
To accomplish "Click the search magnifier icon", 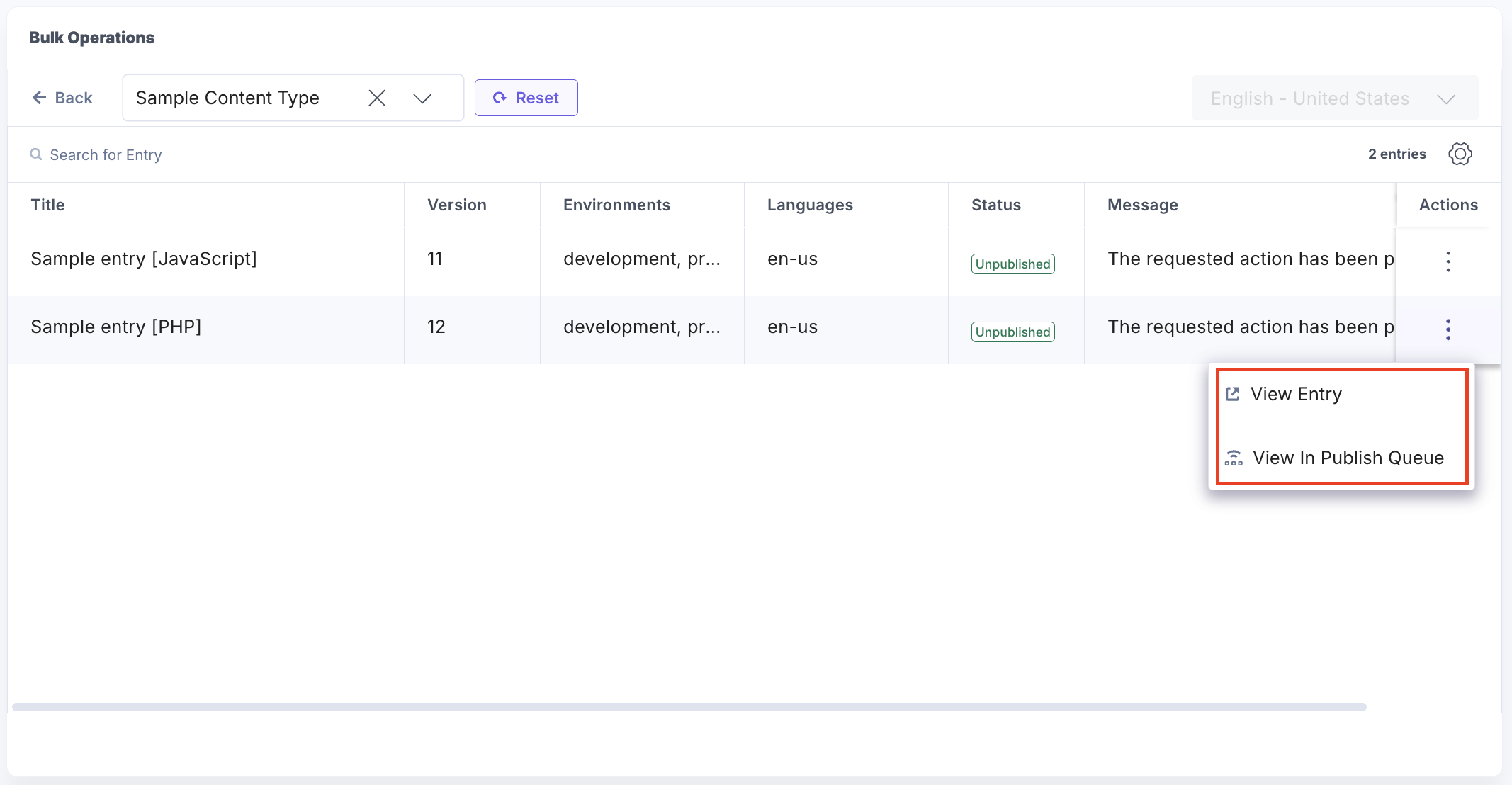I will click(35, 154).
